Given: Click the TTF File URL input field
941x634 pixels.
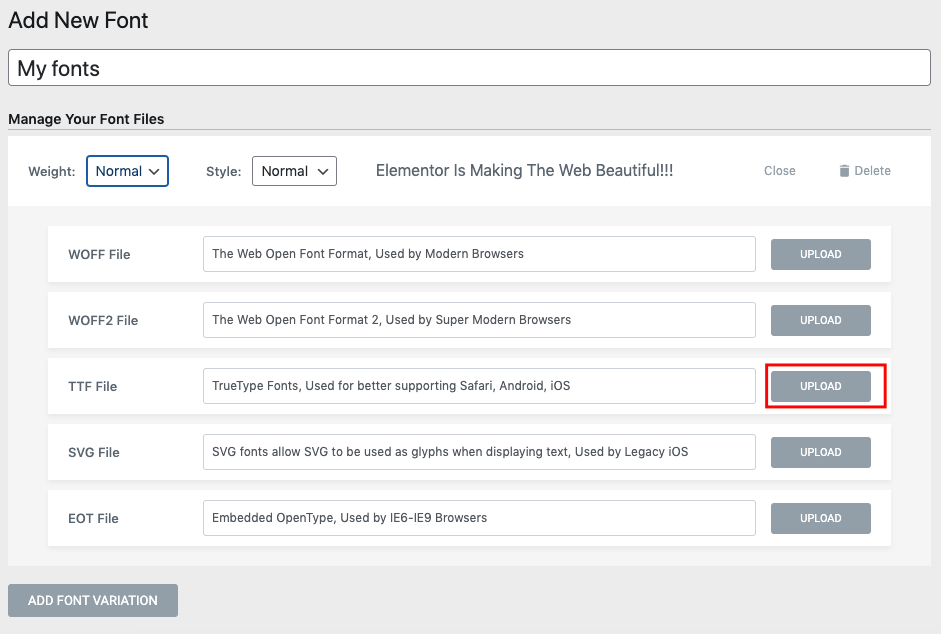Looking at the screenshot, I should click(x=479, y=386).
